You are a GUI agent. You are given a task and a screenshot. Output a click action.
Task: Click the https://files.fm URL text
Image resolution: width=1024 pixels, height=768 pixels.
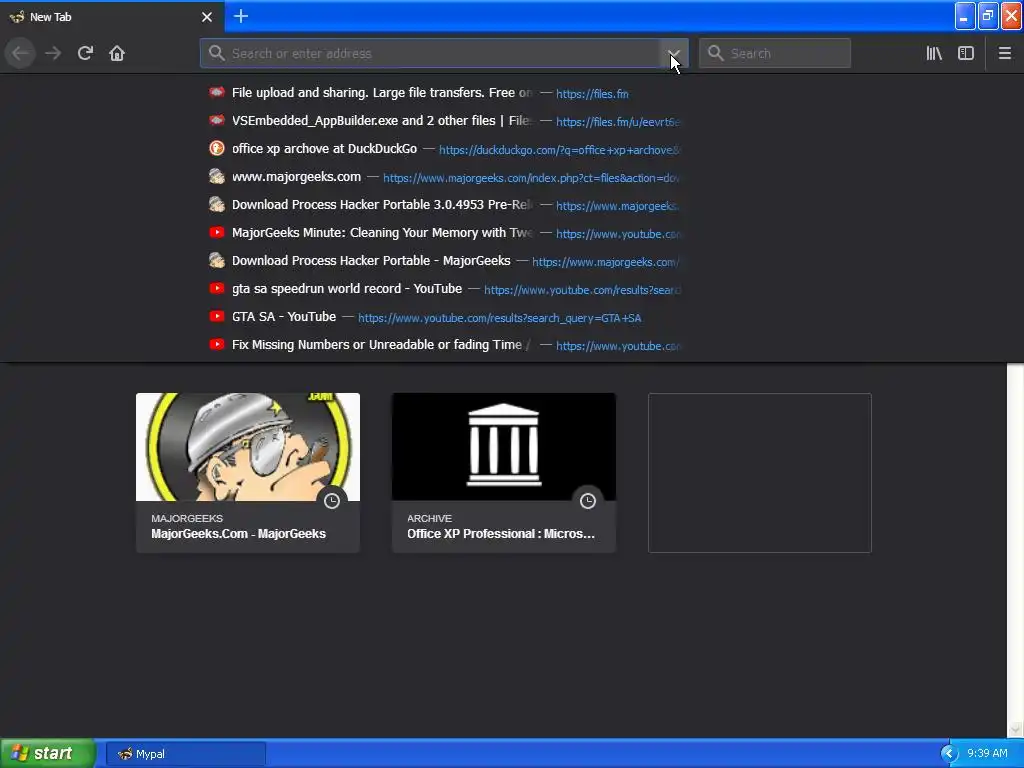(x=592, y=93)
